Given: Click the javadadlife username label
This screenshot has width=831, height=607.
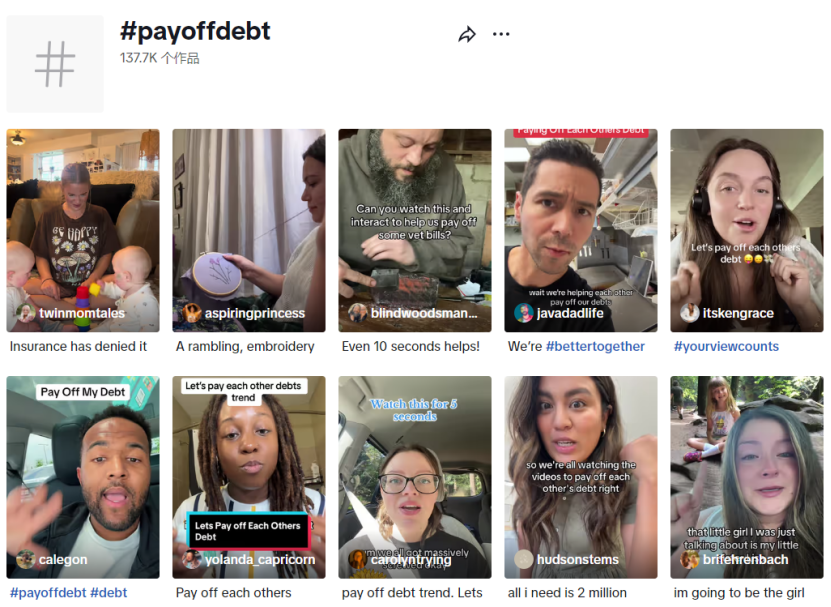Looking at the screenshot, I should tap(570, 313).
